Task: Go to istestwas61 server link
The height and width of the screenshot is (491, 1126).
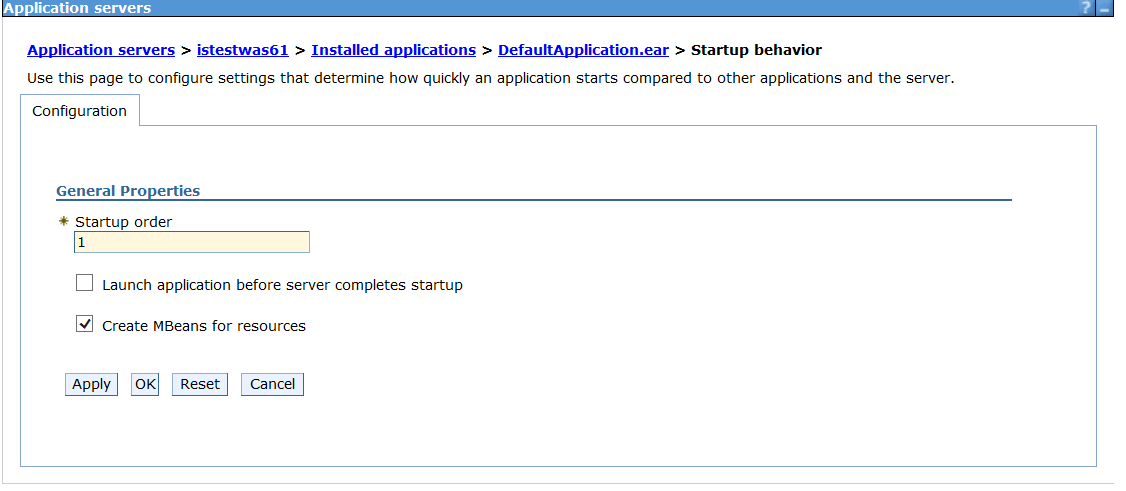Action: tap(243, 50)
